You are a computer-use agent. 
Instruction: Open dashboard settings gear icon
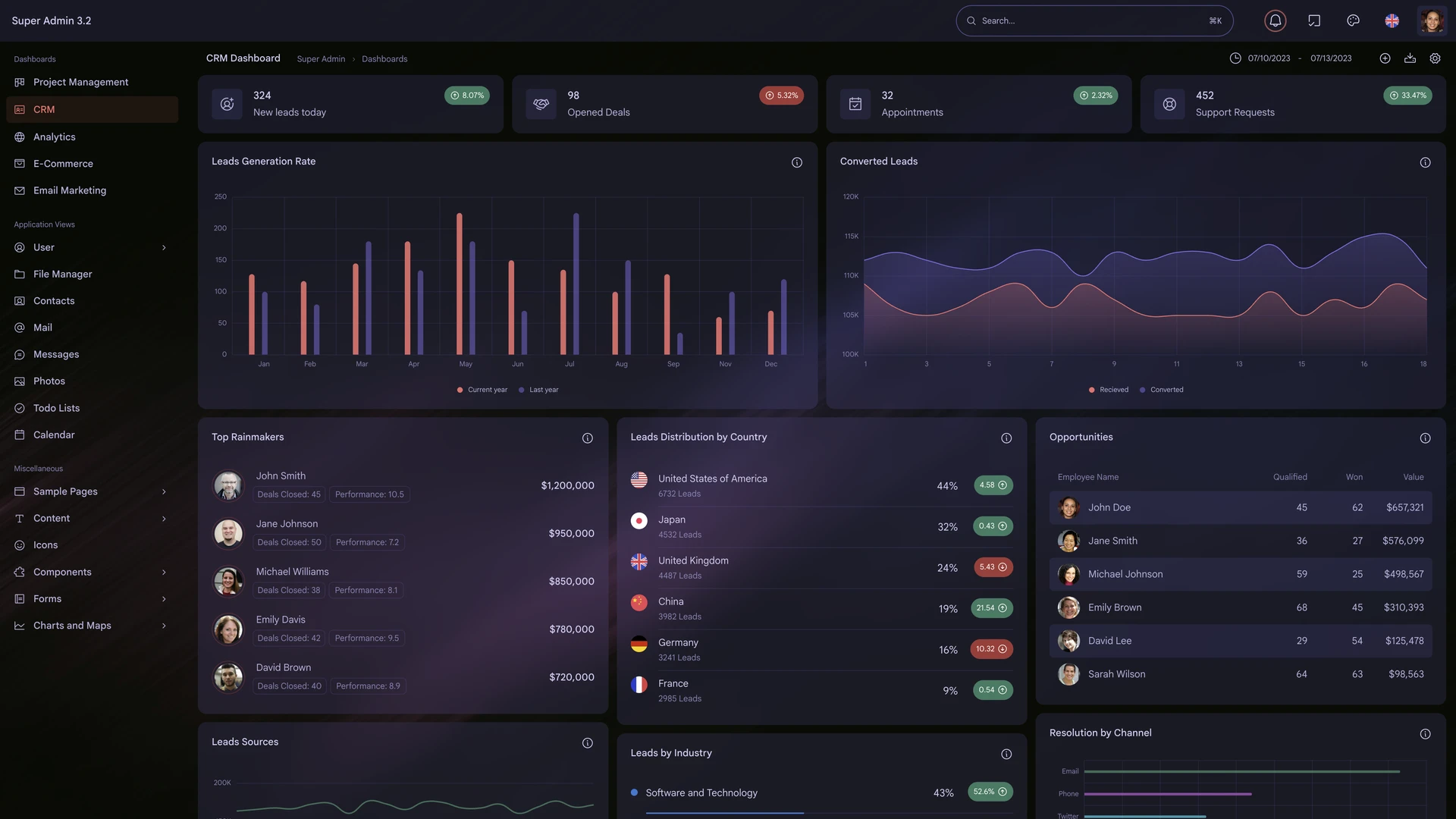[x=1435, y=58]
